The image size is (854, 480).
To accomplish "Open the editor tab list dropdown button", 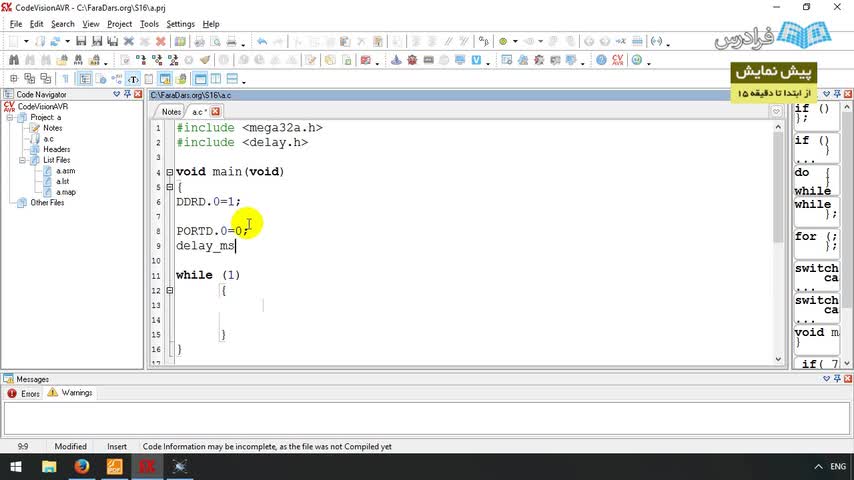I will [x=776, y=112].
